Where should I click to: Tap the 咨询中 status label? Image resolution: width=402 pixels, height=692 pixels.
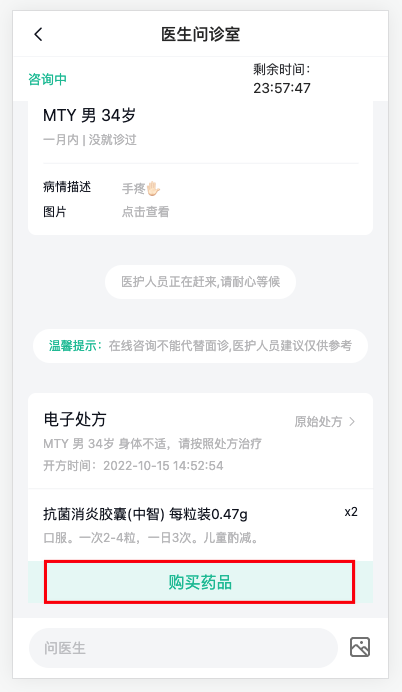click(47, 79)
